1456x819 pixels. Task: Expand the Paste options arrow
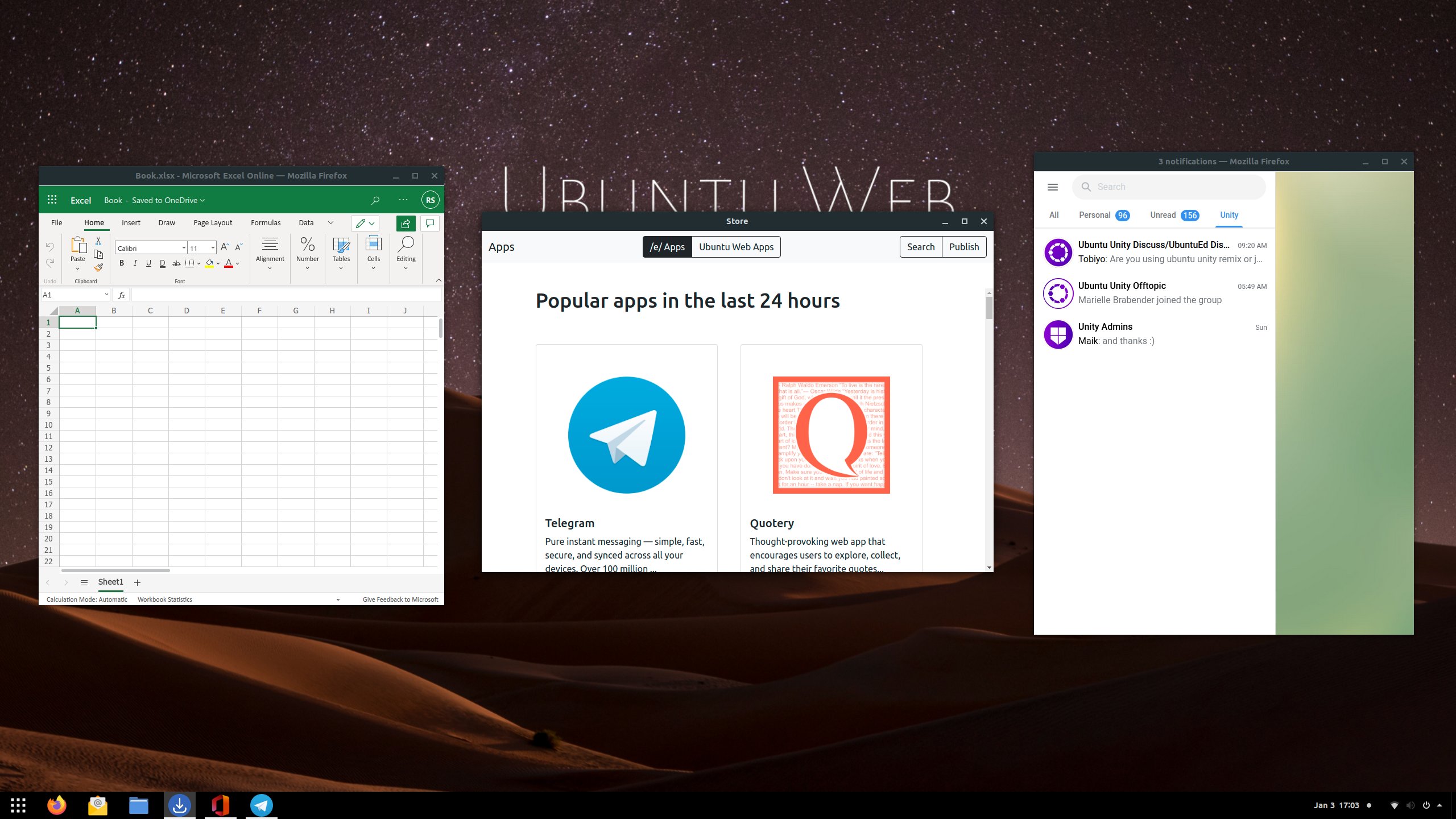tap(78, 268)
